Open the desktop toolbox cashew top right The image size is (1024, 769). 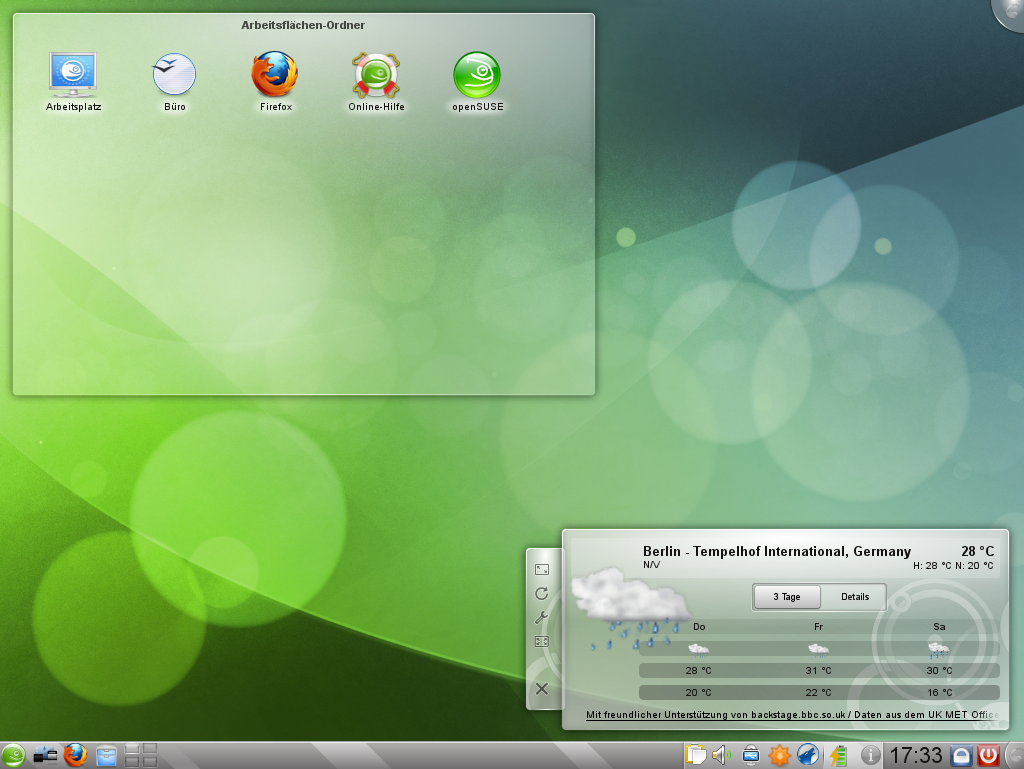1013,10
